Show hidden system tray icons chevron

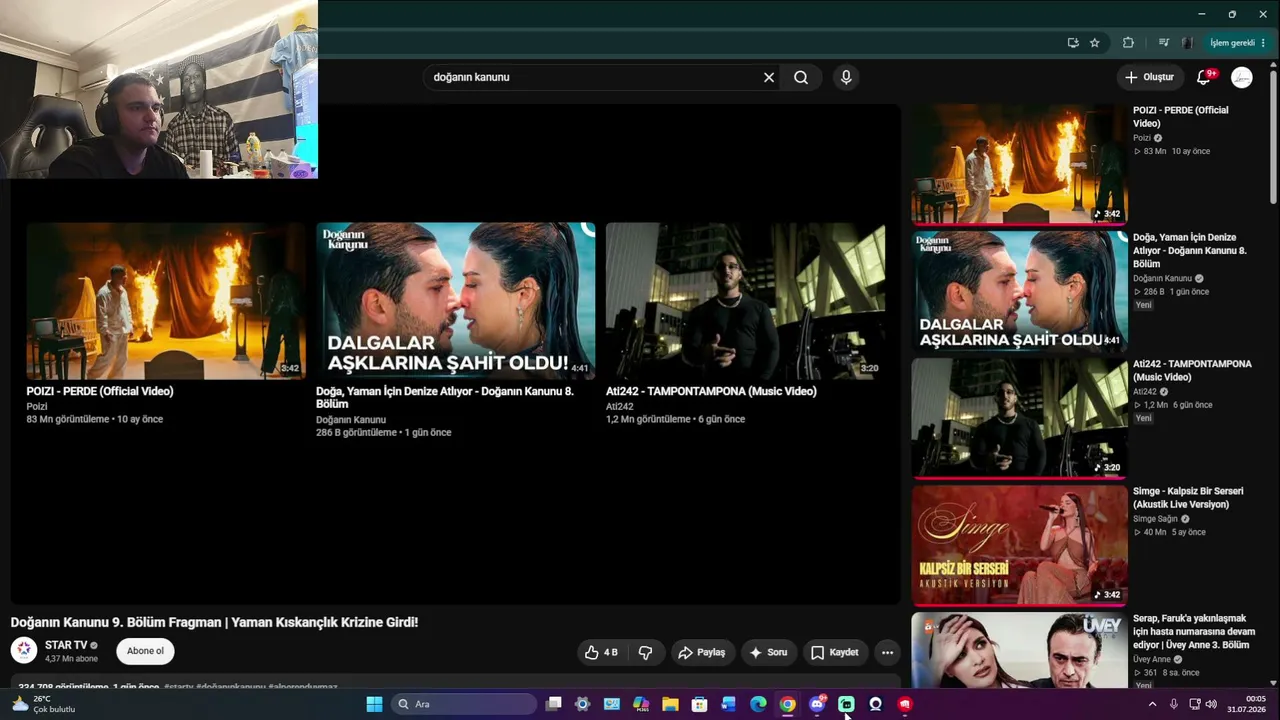(1152, 704)
